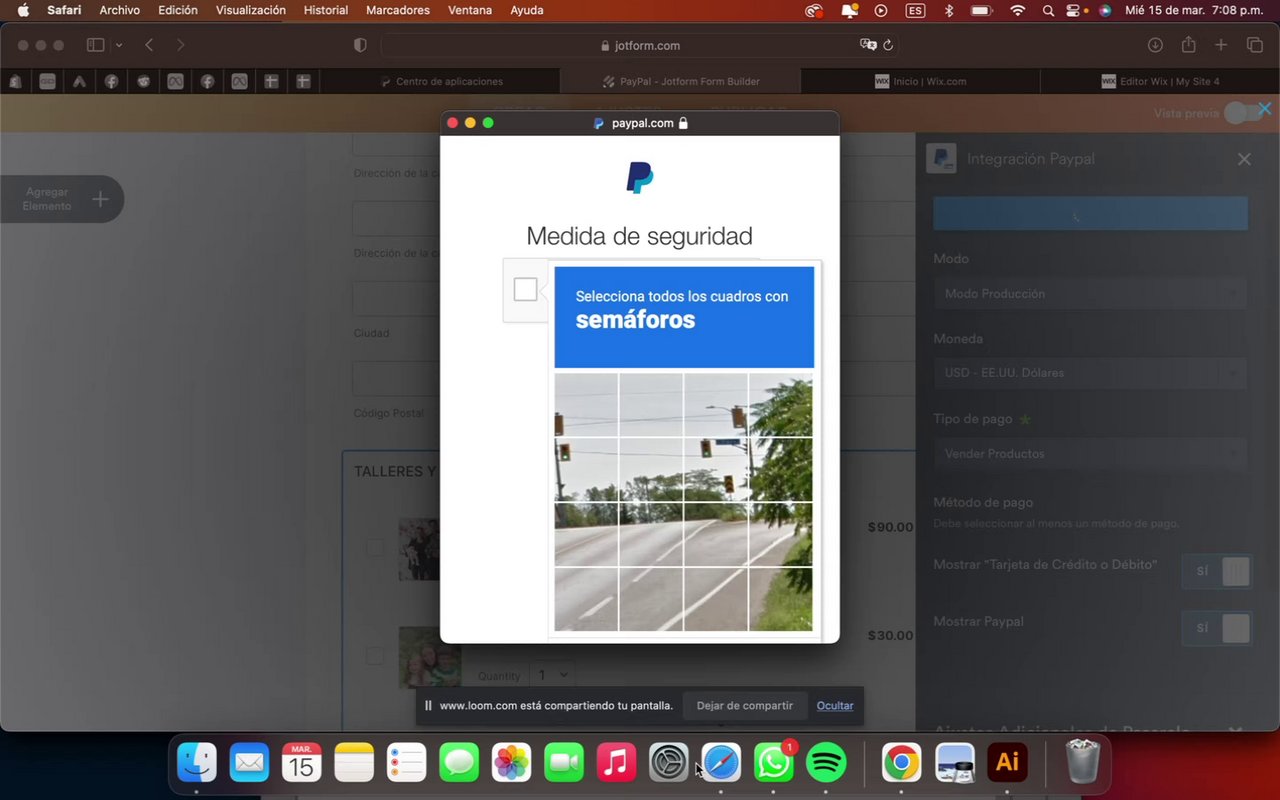The height and width of the screenshot is (800, 1280).
Task: Click the ES input source indicator
Action: (x=915, y=10)
